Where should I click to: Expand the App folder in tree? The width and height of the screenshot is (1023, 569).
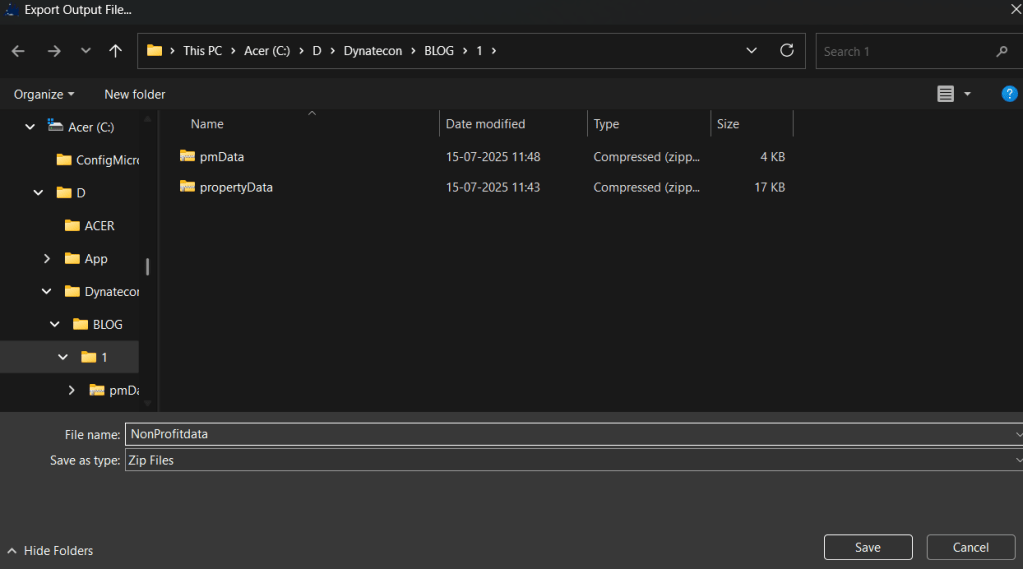click(47, 259)
